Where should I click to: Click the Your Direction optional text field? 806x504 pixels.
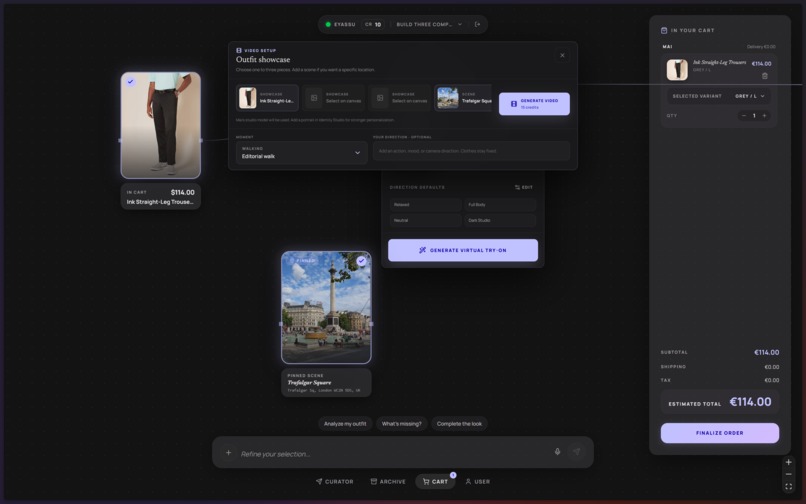point(471,151)
